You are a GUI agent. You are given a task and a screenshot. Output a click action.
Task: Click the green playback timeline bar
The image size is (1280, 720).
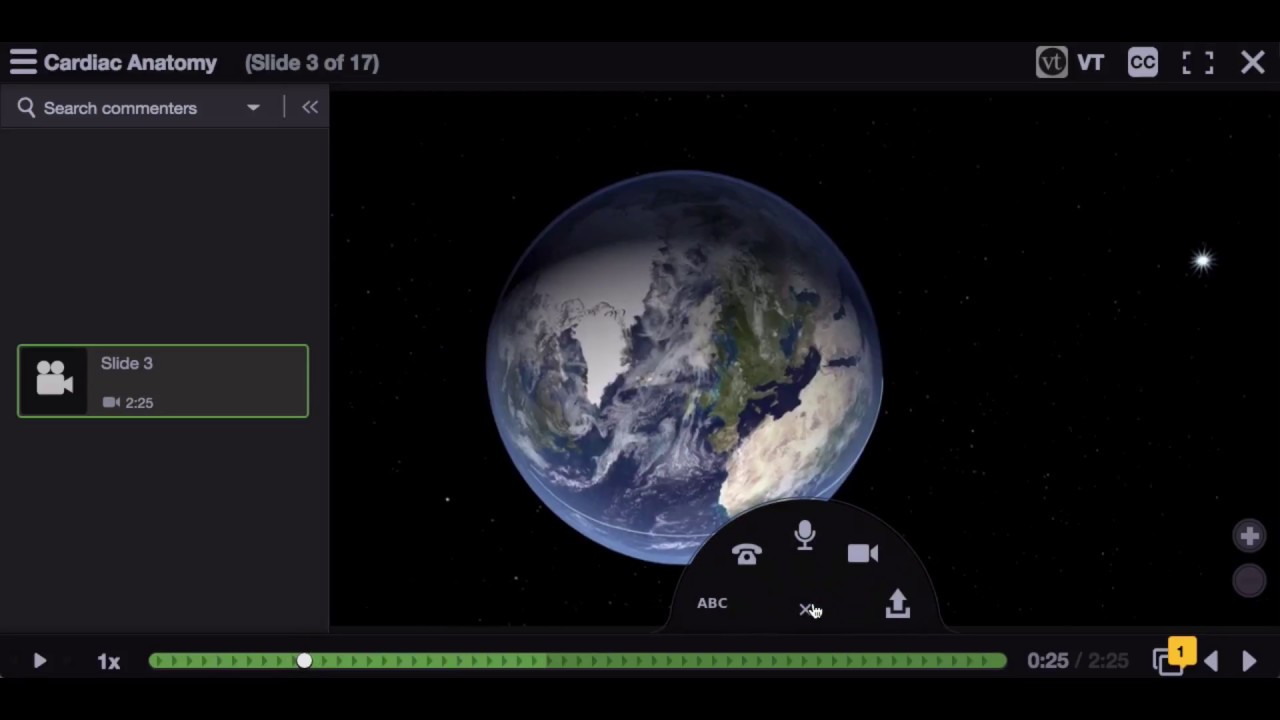pyautogui.click(x=578, y=661)
